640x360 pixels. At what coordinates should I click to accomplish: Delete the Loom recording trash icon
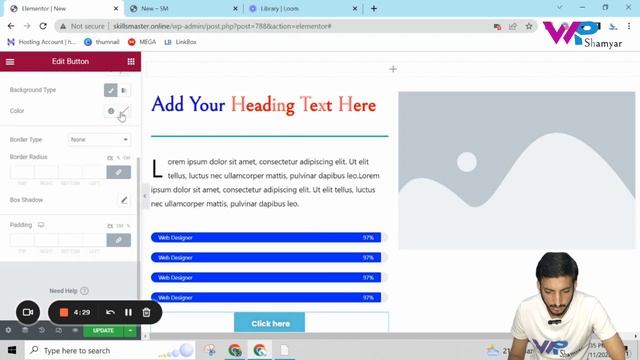point(146,312)
